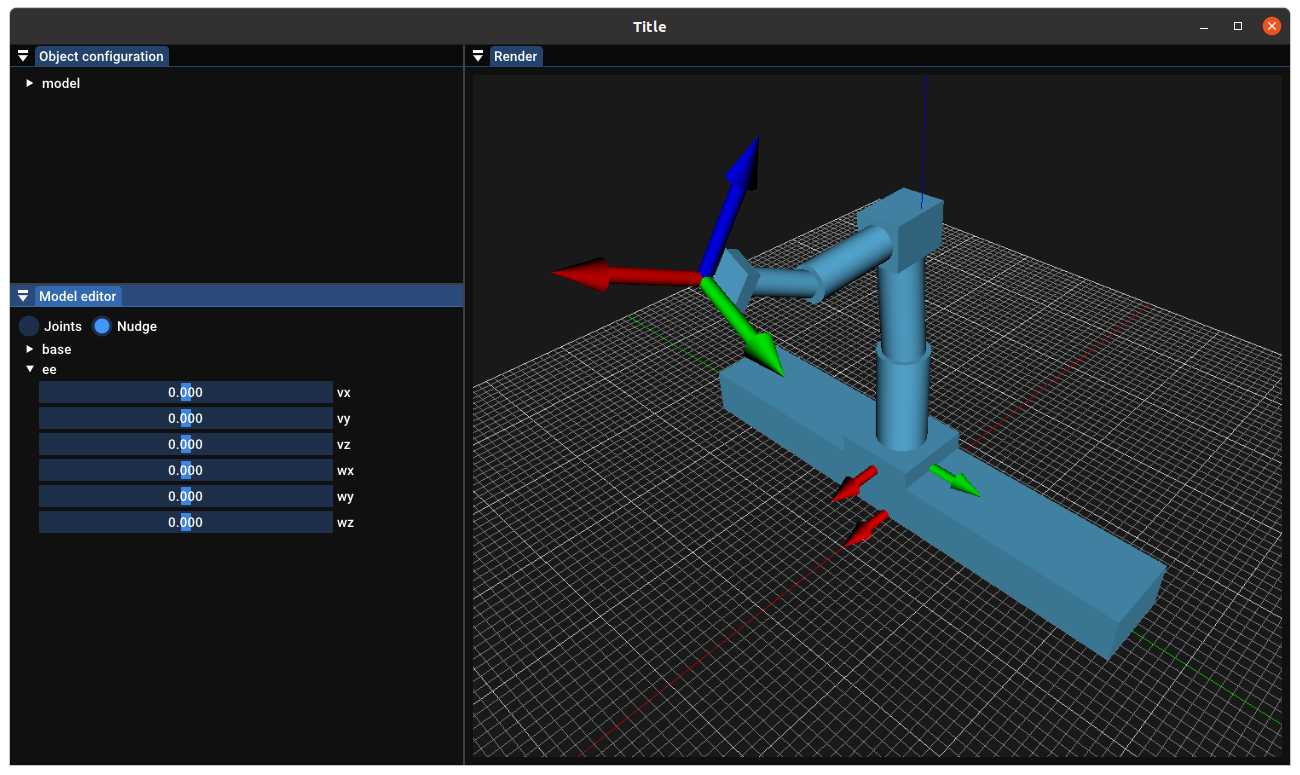The image size is (1300, 775).
Task: Collapse the Render panel via its arrow icon
Action: (x=477, y=56)
